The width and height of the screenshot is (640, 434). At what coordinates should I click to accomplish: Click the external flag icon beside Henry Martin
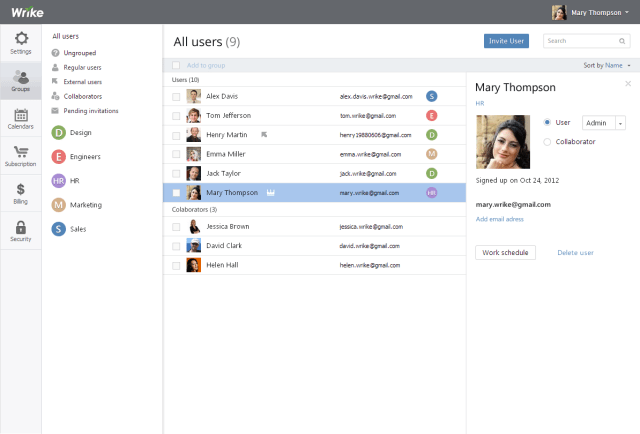[x=264, y=134]
